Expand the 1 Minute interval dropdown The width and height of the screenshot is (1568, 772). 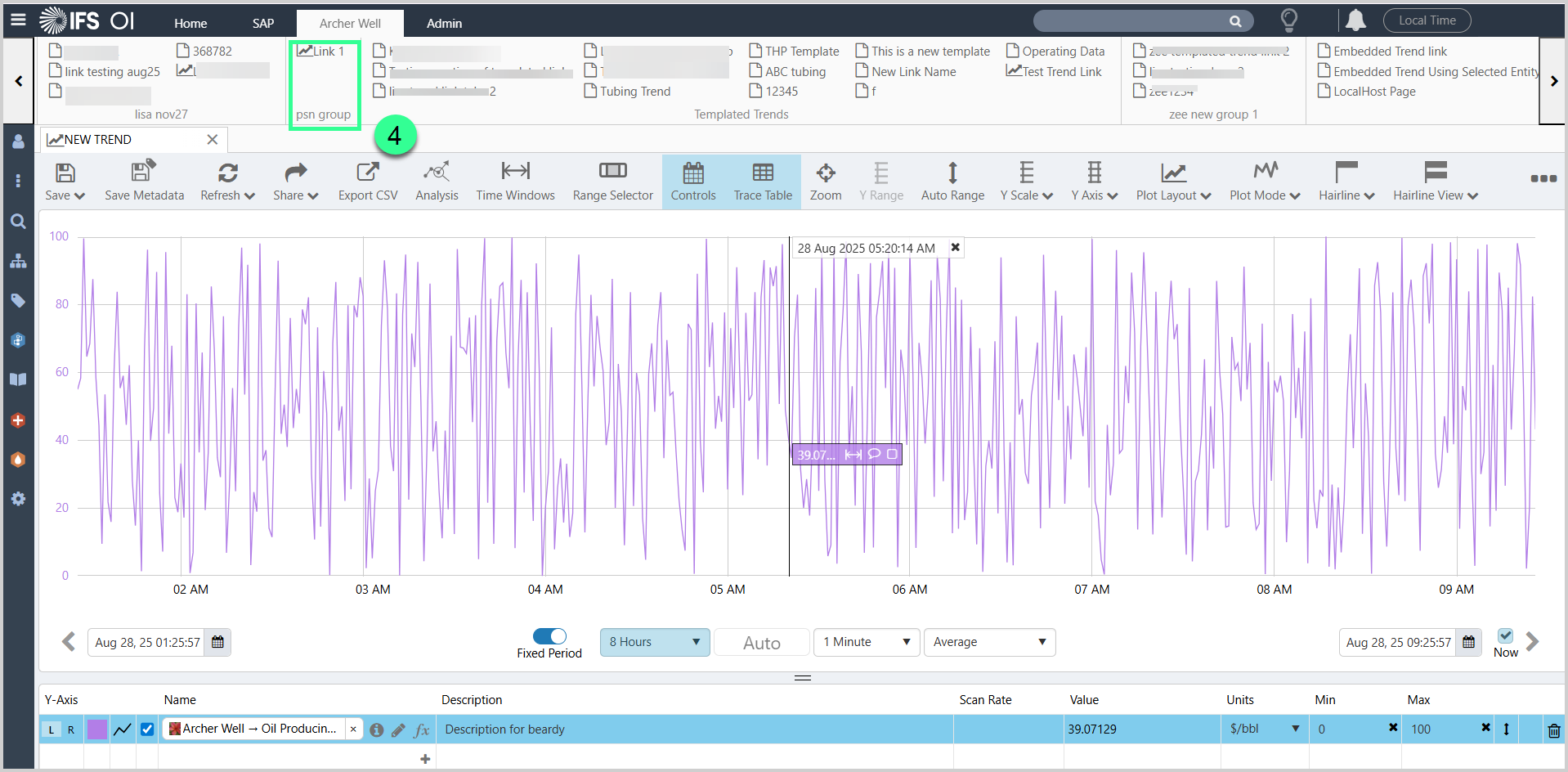point(867,642)
